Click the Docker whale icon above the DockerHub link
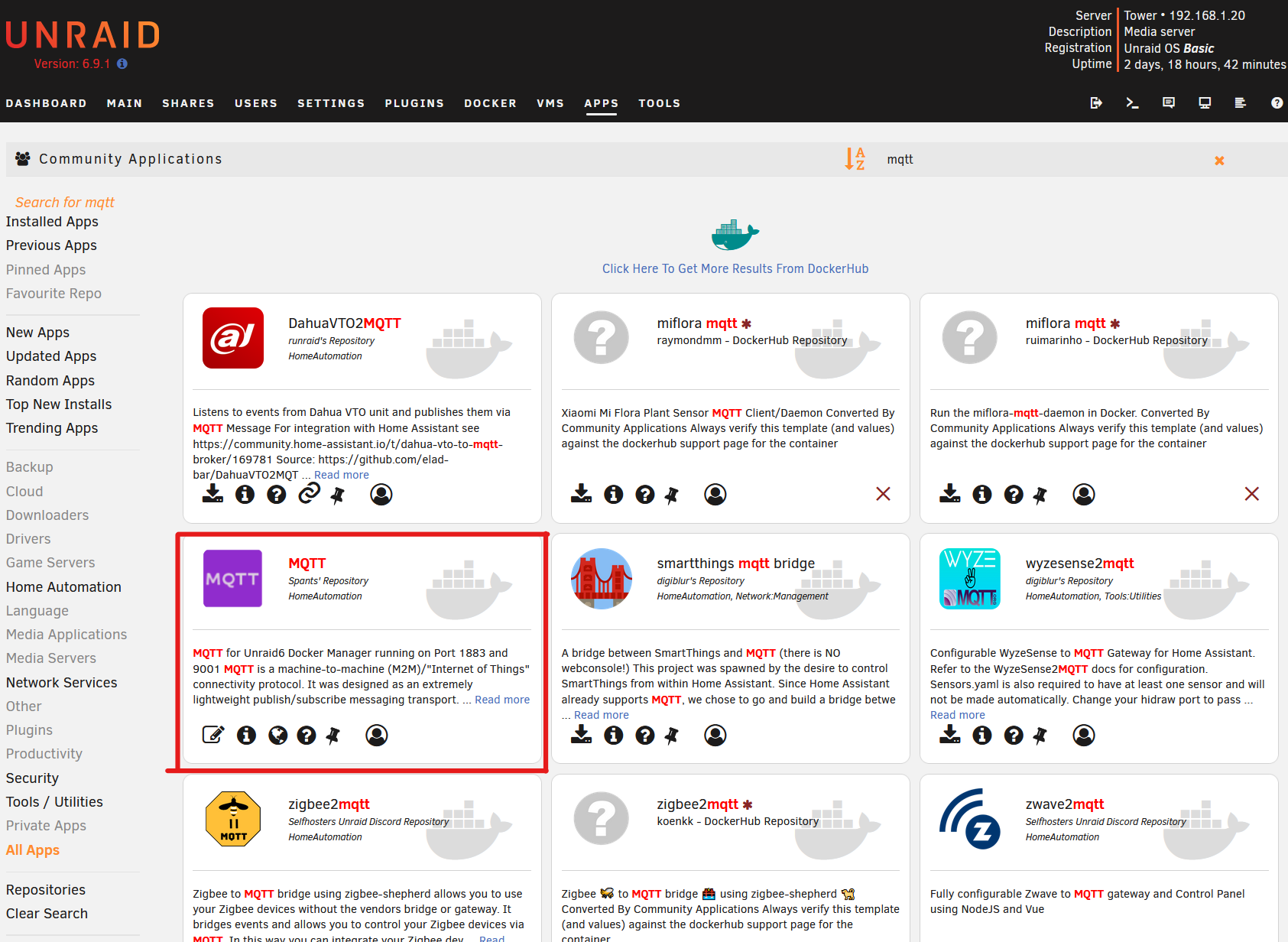1288x942 pixels. (735, 235)
